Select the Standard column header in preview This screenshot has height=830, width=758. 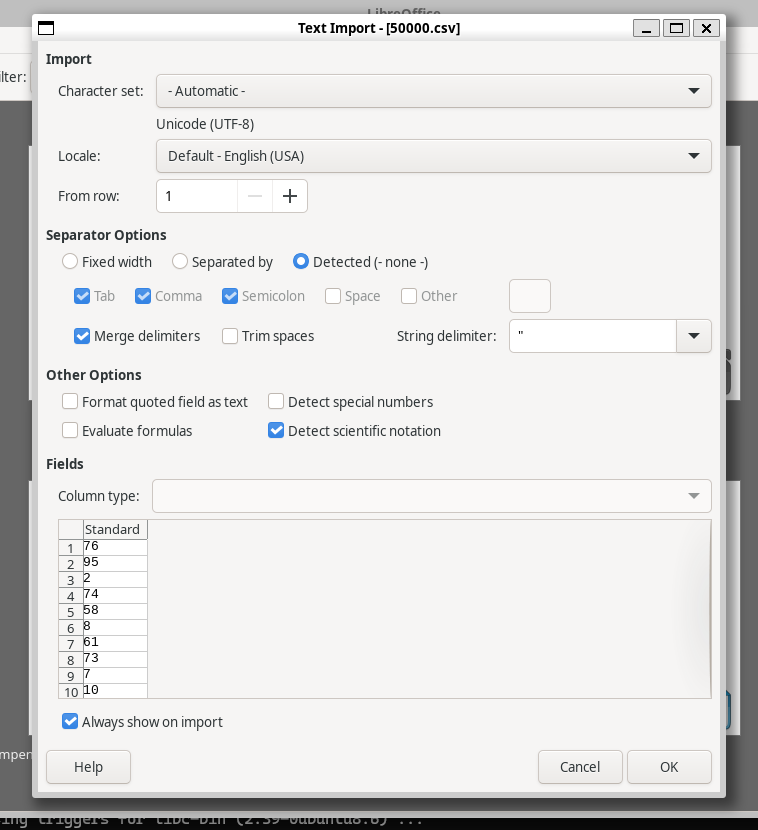(112, 529)
